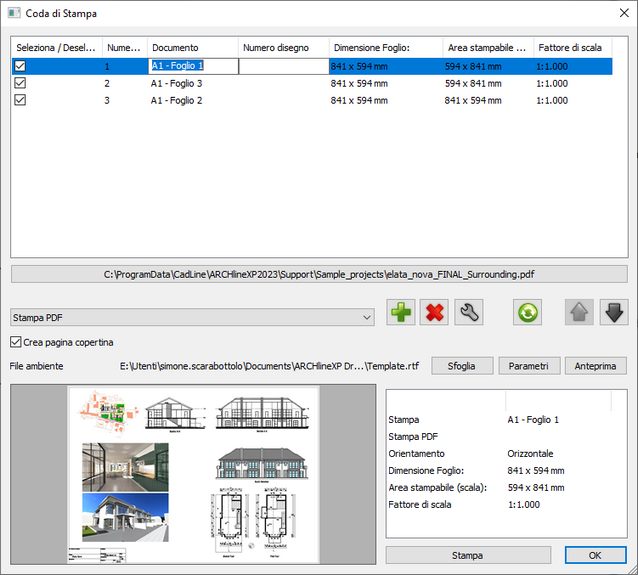Sort by Seleziona / Deseleziona column header
The image size is (638, 575).
click(56, 48)
